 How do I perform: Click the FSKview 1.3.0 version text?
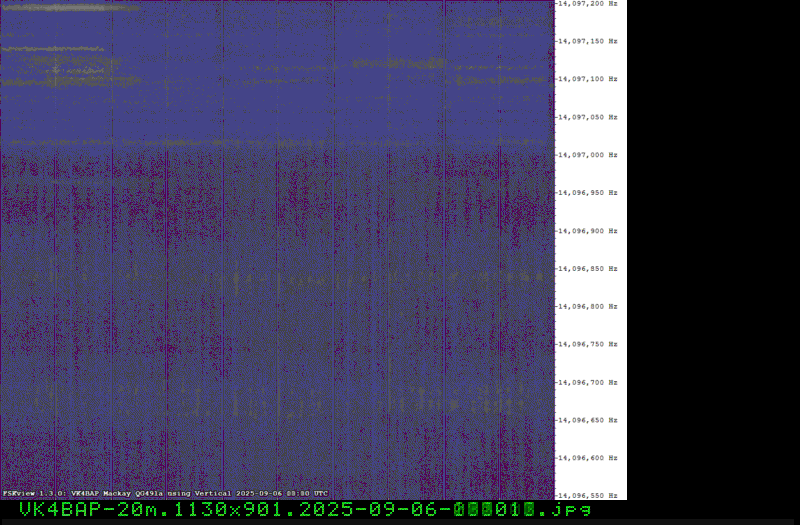[x=34, y=494]
